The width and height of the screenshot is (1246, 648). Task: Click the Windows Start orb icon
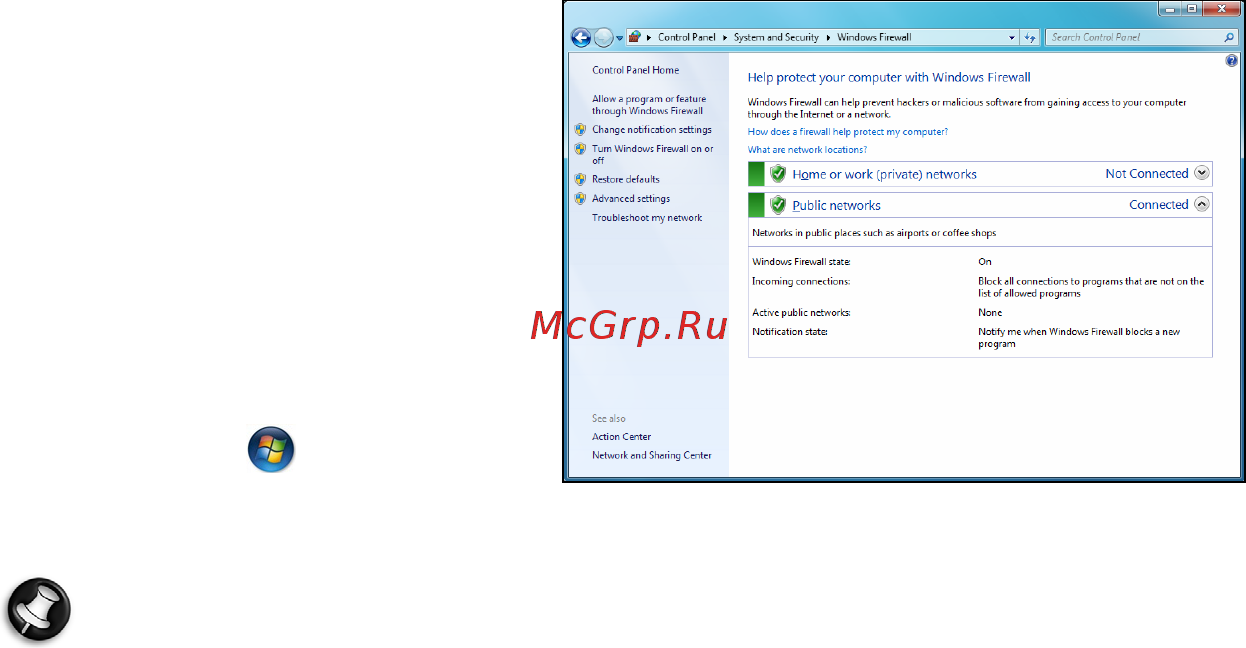[271, 449]
